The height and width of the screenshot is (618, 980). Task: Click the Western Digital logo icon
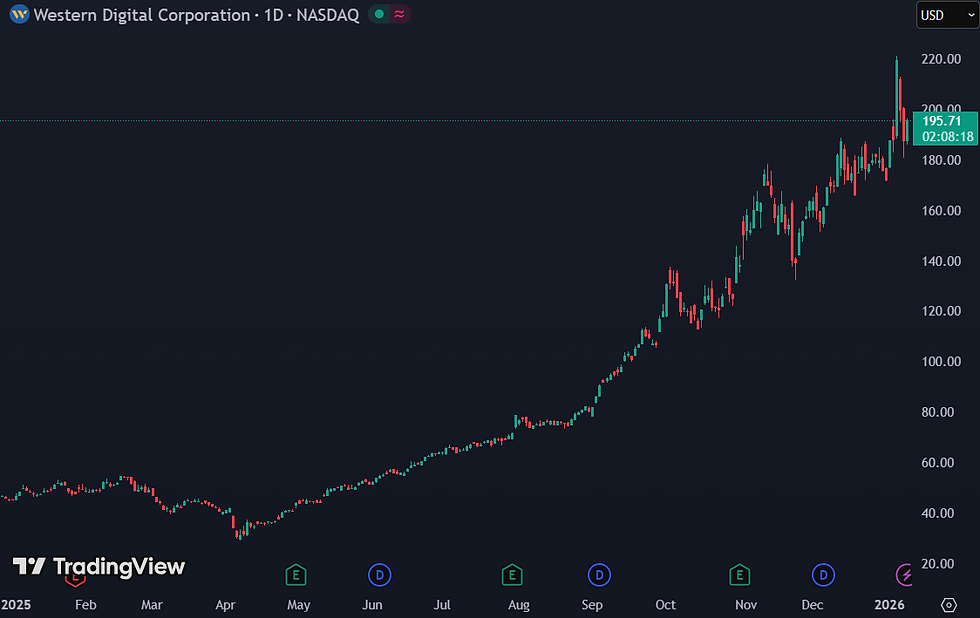(x=19, y=14)
